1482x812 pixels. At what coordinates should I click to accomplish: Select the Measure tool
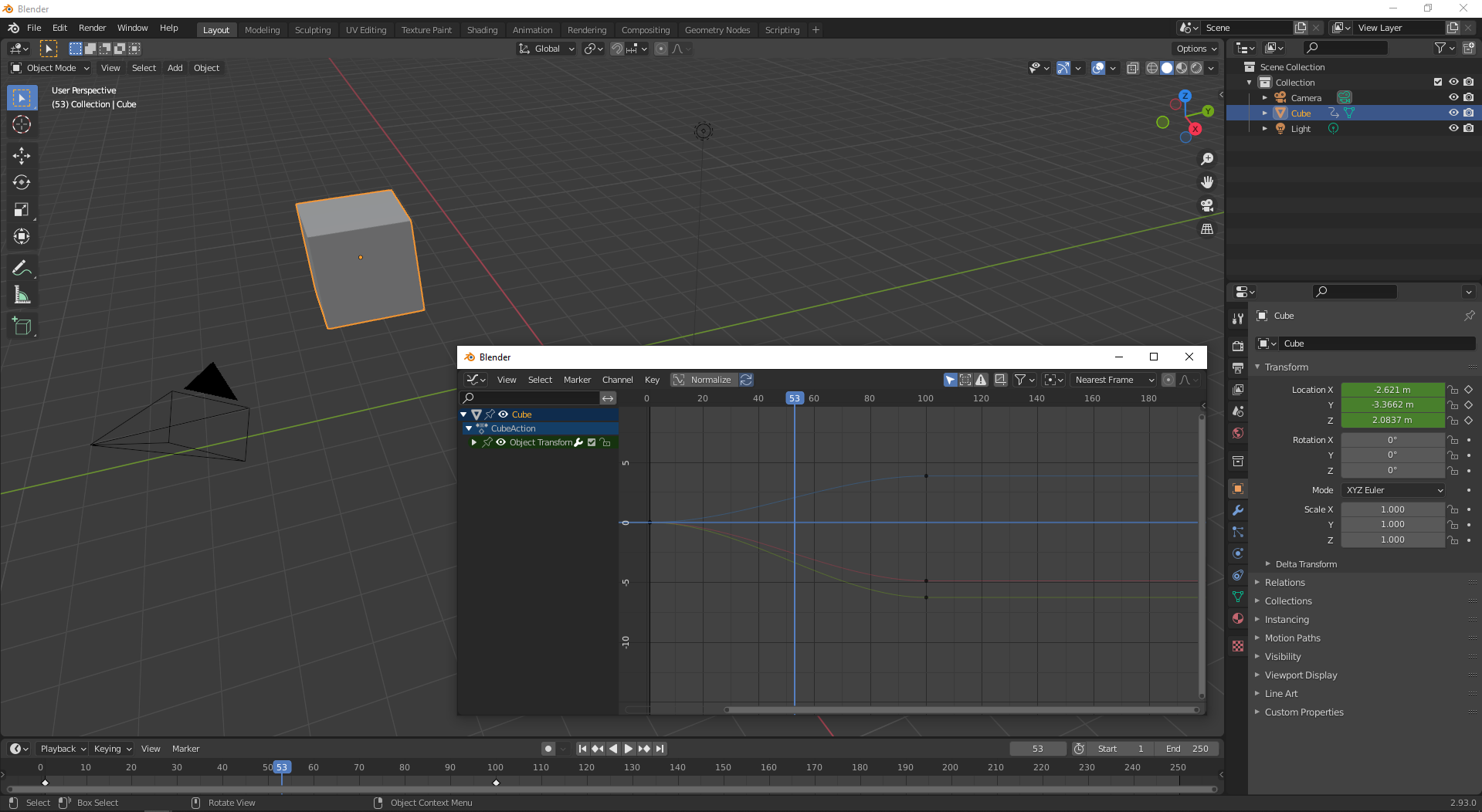22,295
